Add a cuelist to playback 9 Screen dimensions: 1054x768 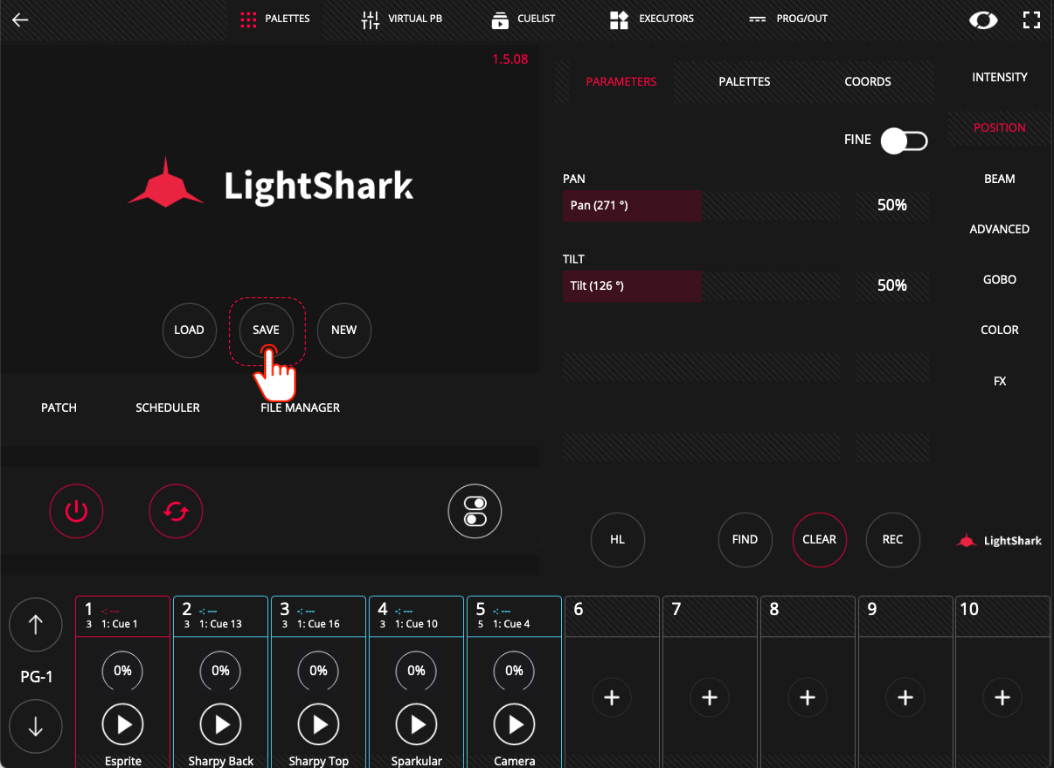[905, 697]
